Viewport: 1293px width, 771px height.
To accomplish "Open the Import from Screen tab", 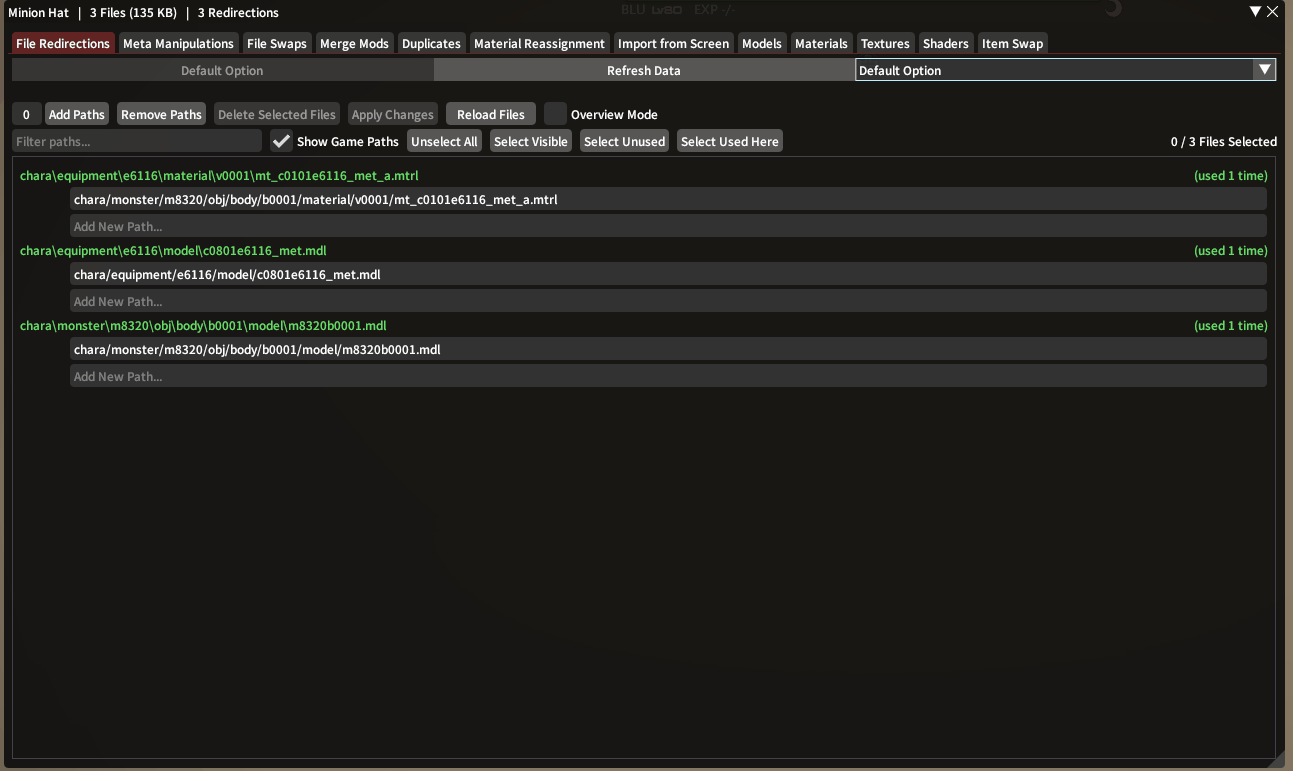I will pos(673,43).
